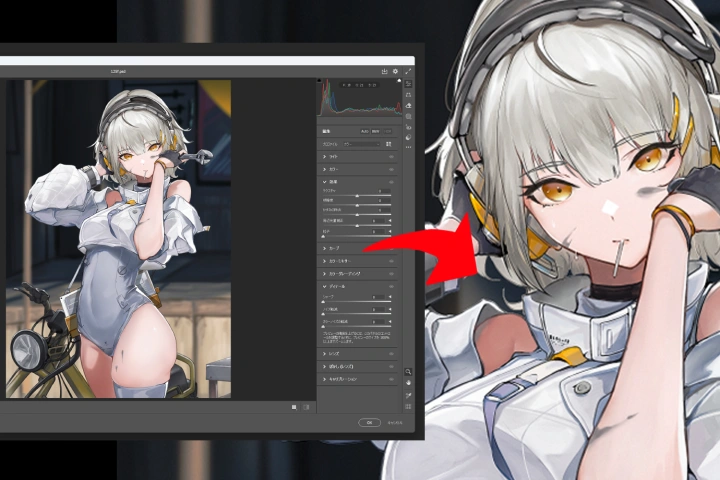Toggle full screen mode icon
The height and width of the screenshot is (480, 720).
click(x=408, y=72)
